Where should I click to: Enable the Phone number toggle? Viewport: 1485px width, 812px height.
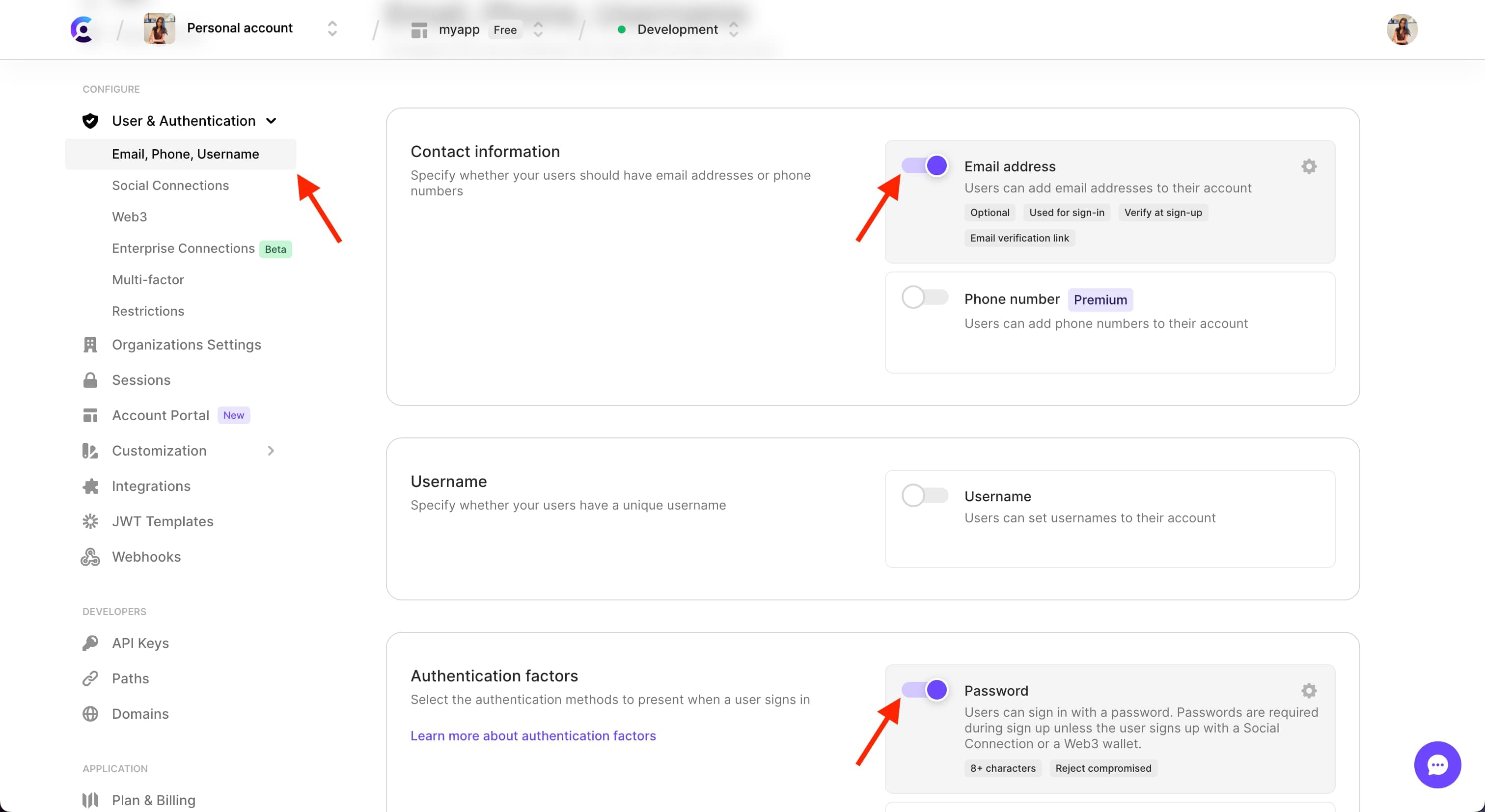924,297
